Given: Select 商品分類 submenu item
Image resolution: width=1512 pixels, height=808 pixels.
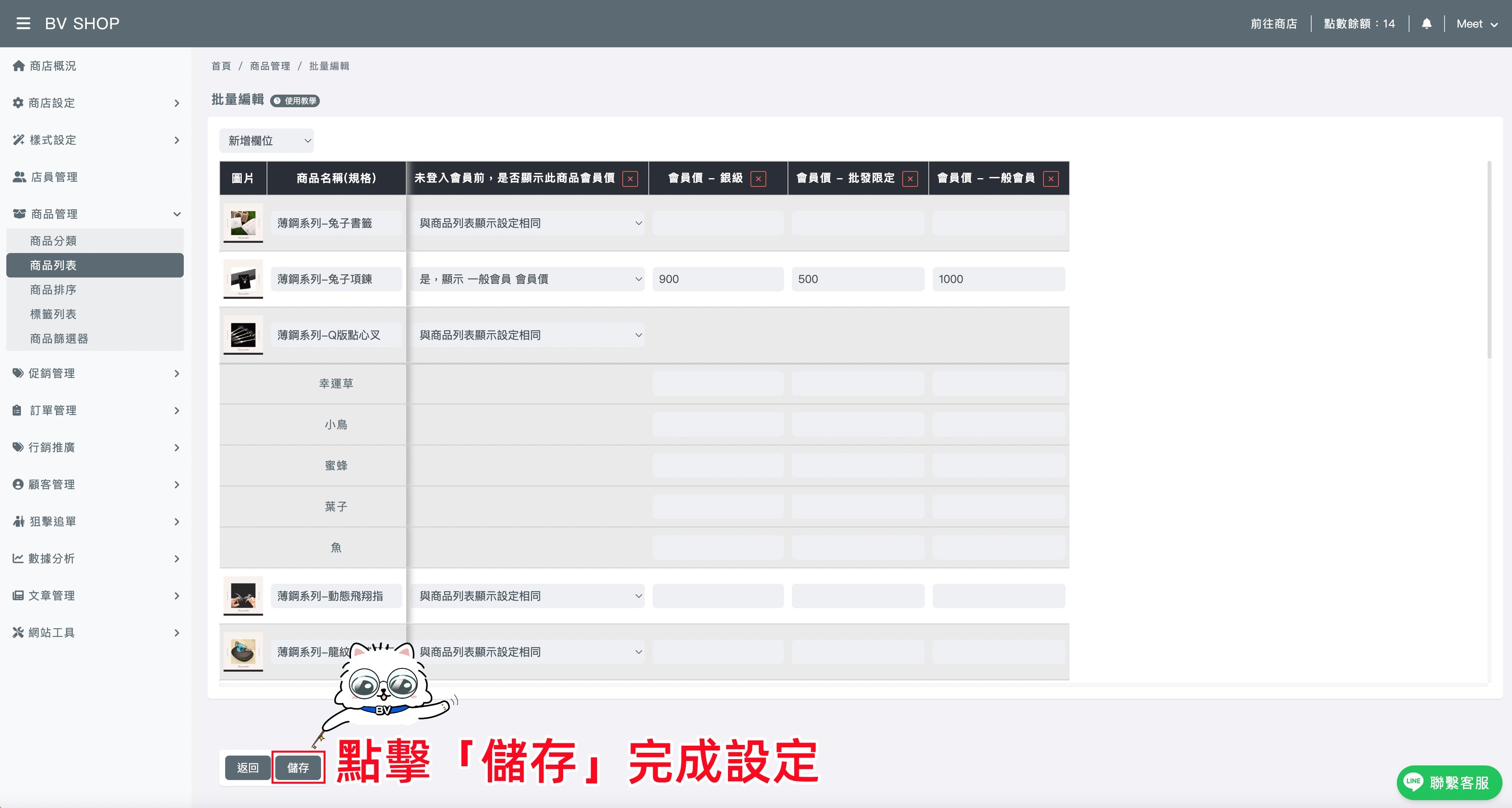Looking at the screenshot, I should [x=95, y=240].
